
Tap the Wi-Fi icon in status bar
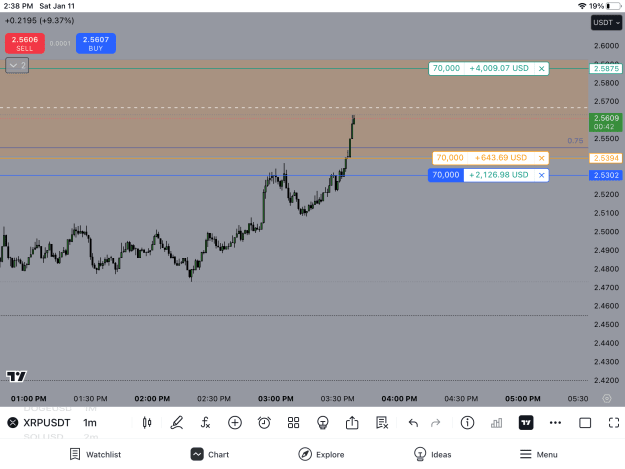582,6
